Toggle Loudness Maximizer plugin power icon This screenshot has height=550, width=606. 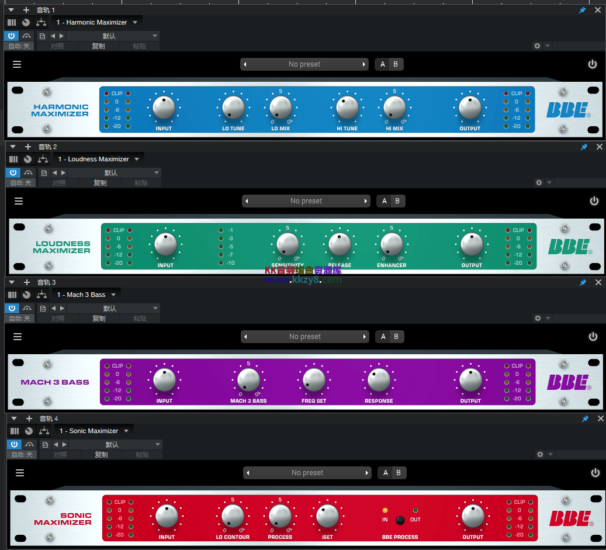(594, 201)
